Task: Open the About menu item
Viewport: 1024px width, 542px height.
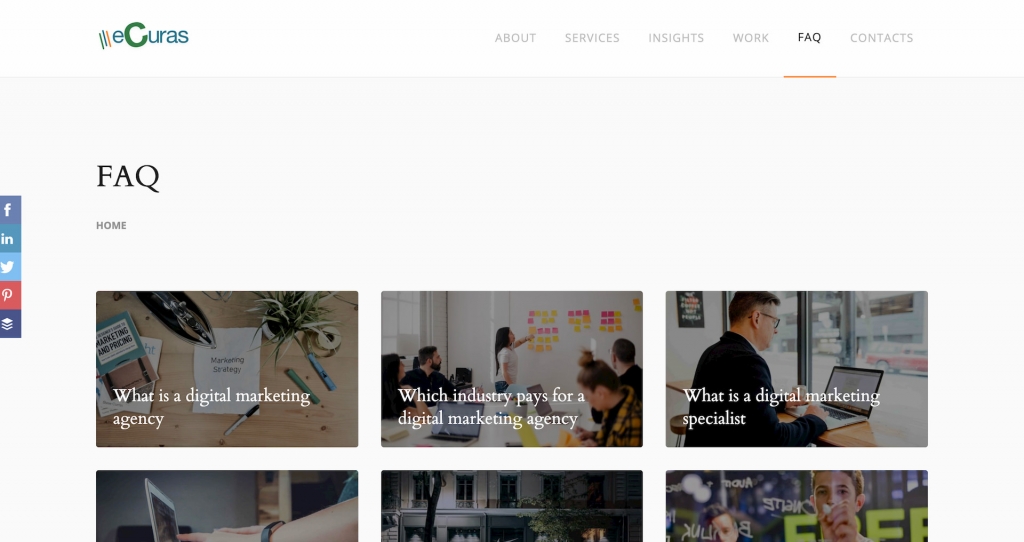Action: point(515,38)
